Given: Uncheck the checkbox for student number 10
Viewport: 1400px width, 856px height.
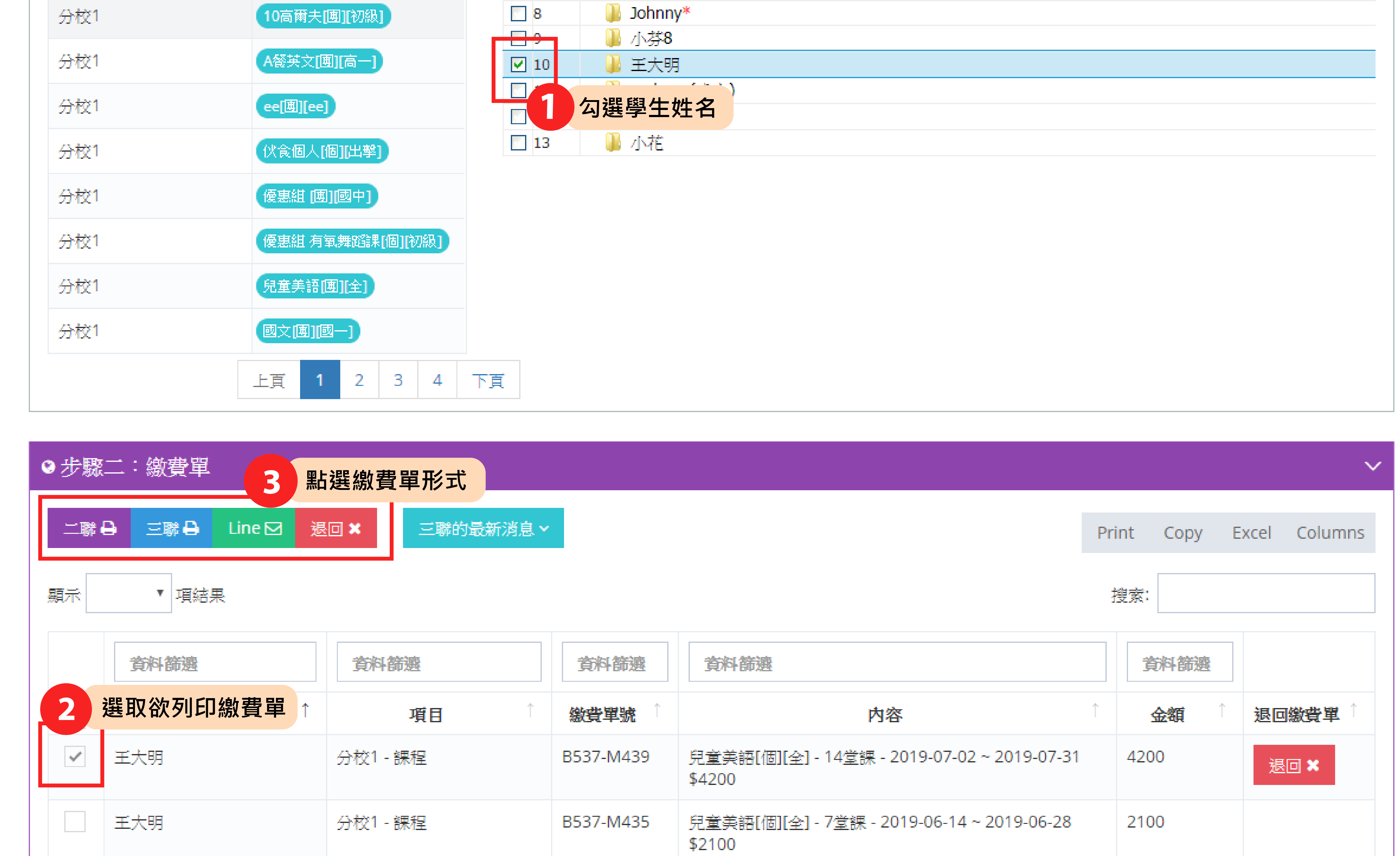Looking at the screenshot, I should [518, 64].
